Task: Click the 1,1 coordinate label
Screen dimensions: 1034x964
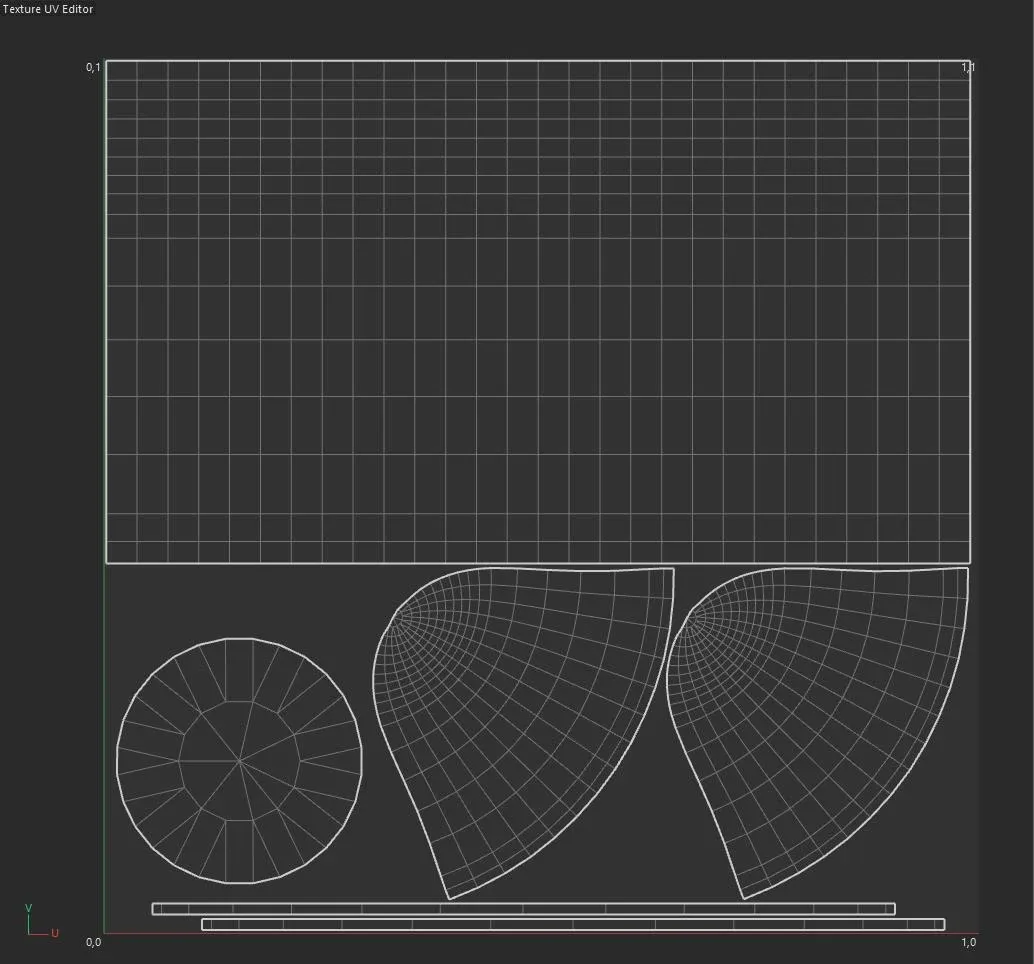Action: [967, 67]
